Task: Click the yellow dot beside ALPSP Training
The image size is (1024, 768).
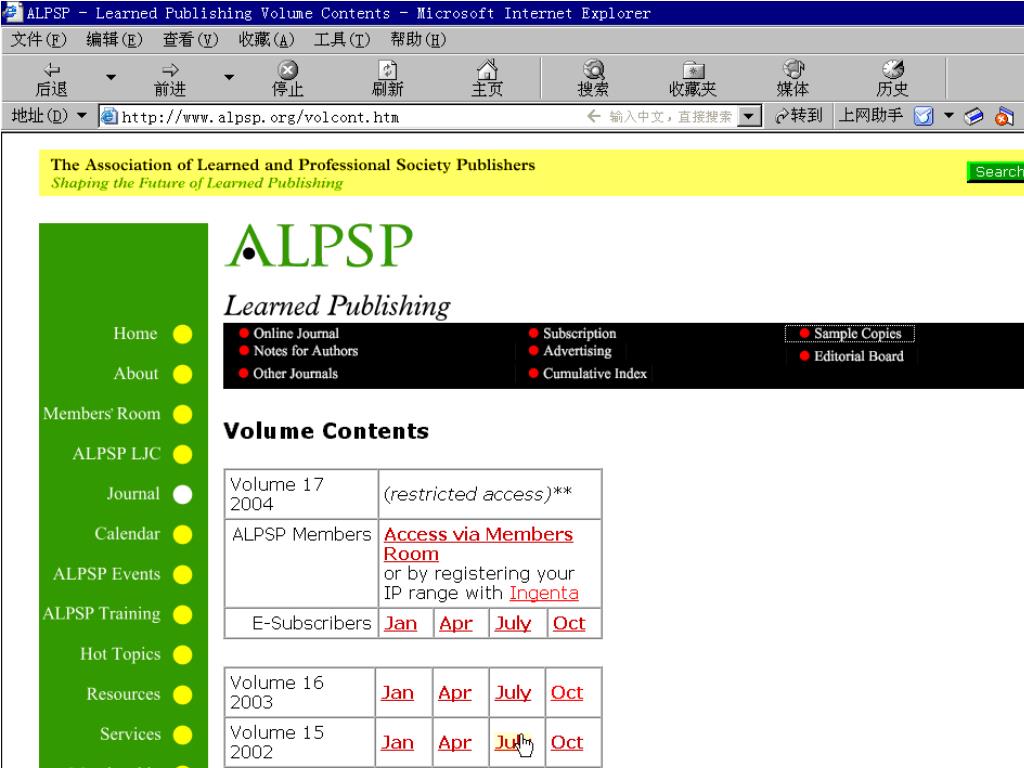Action: point(182,615)
